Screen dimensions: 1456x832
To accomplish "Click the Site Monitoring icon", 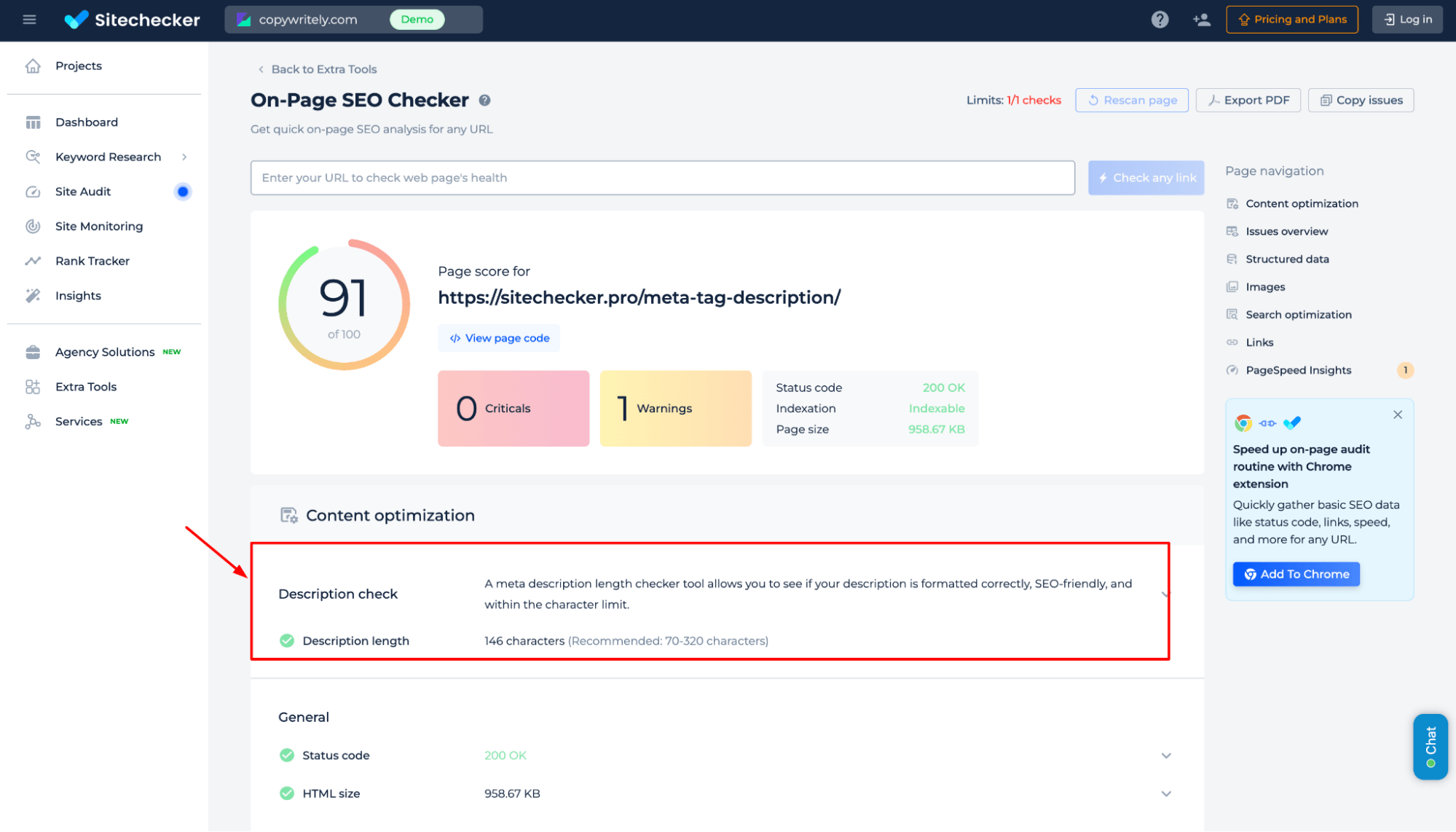I will (33, 226).
